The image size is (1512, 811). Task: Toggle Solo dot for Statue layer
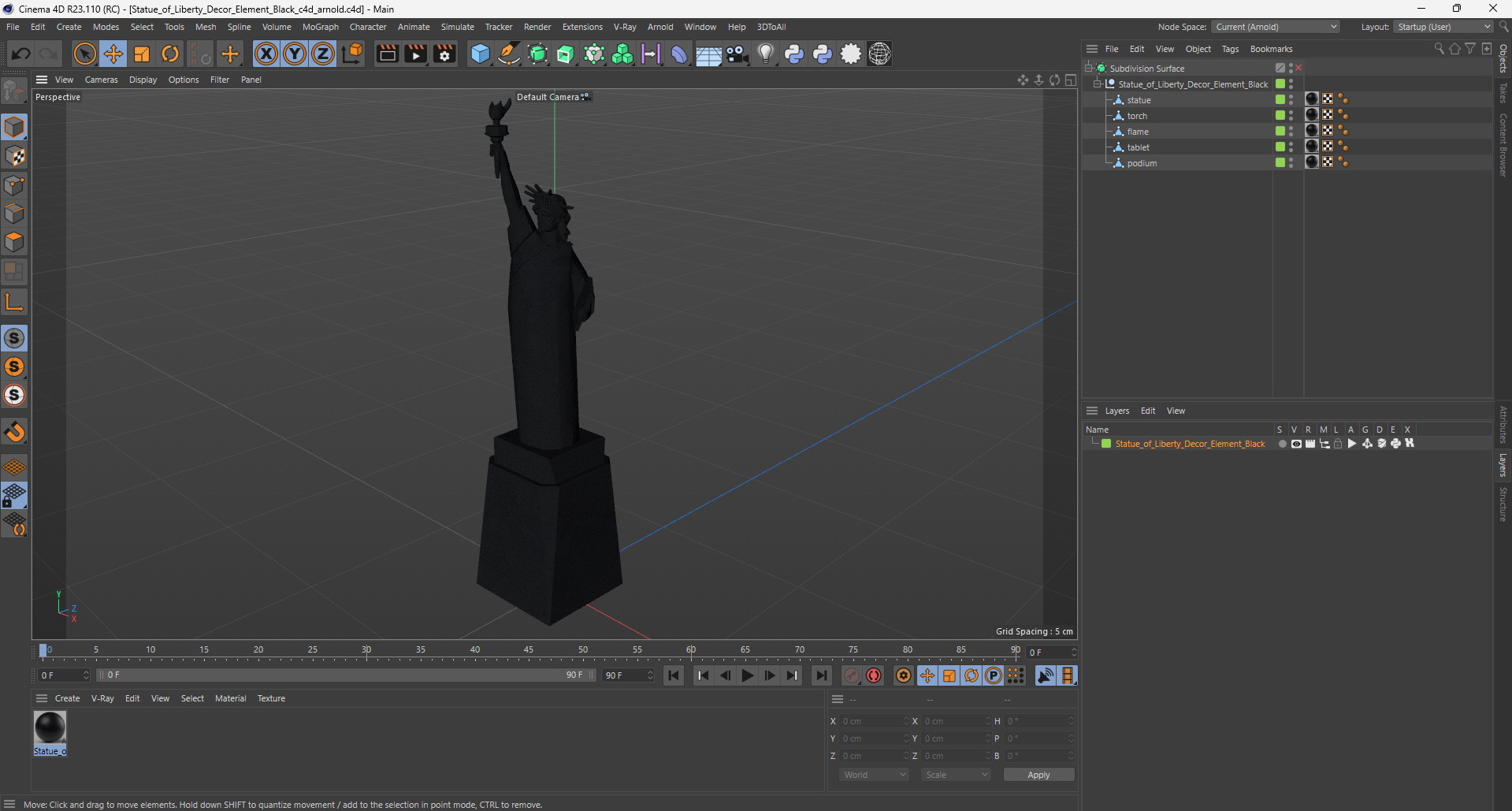(x=1282, y=444)
